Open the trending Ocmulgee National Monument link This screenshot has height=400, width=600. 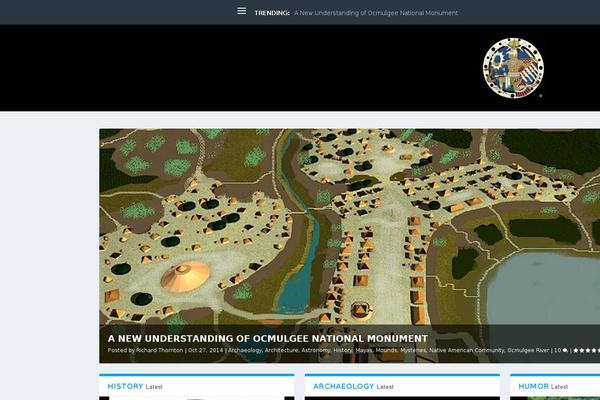click(x=376, y=13)
